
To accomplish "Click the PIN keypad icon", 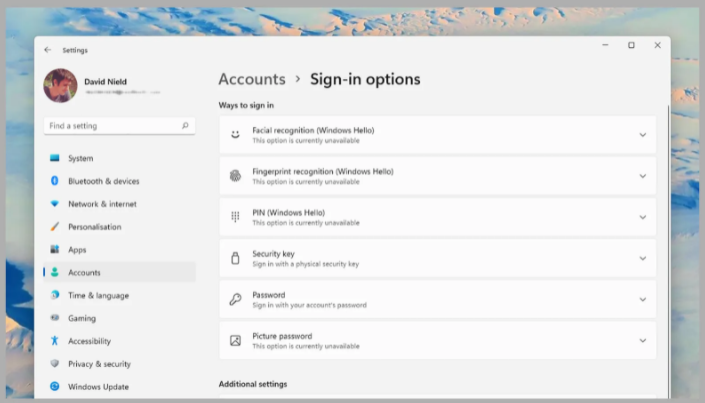I will (x=235, y=217).
